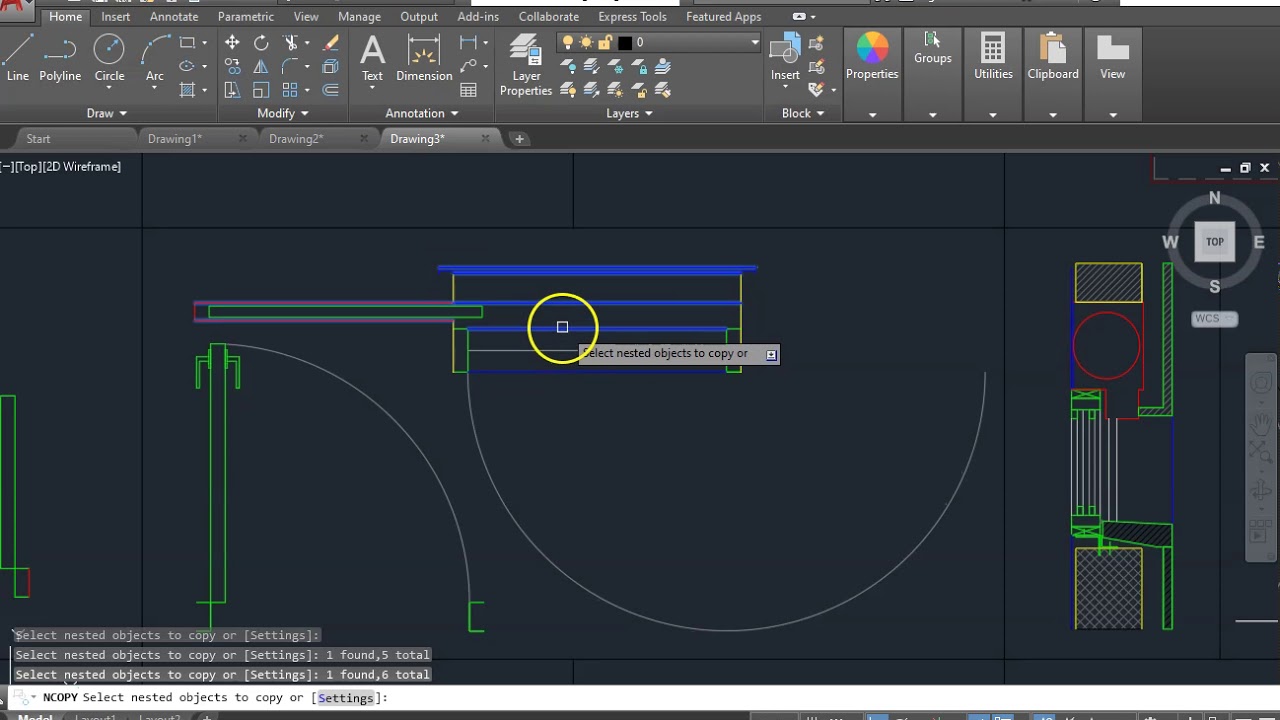Toggle layer on/off lightbulb in layer box
Screen dimensions: 1280x720
(x=568, y=42)
